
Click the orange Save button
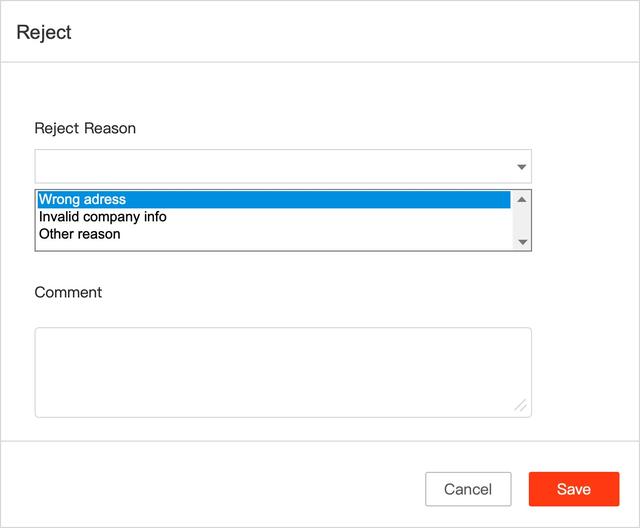coord(574,489)
